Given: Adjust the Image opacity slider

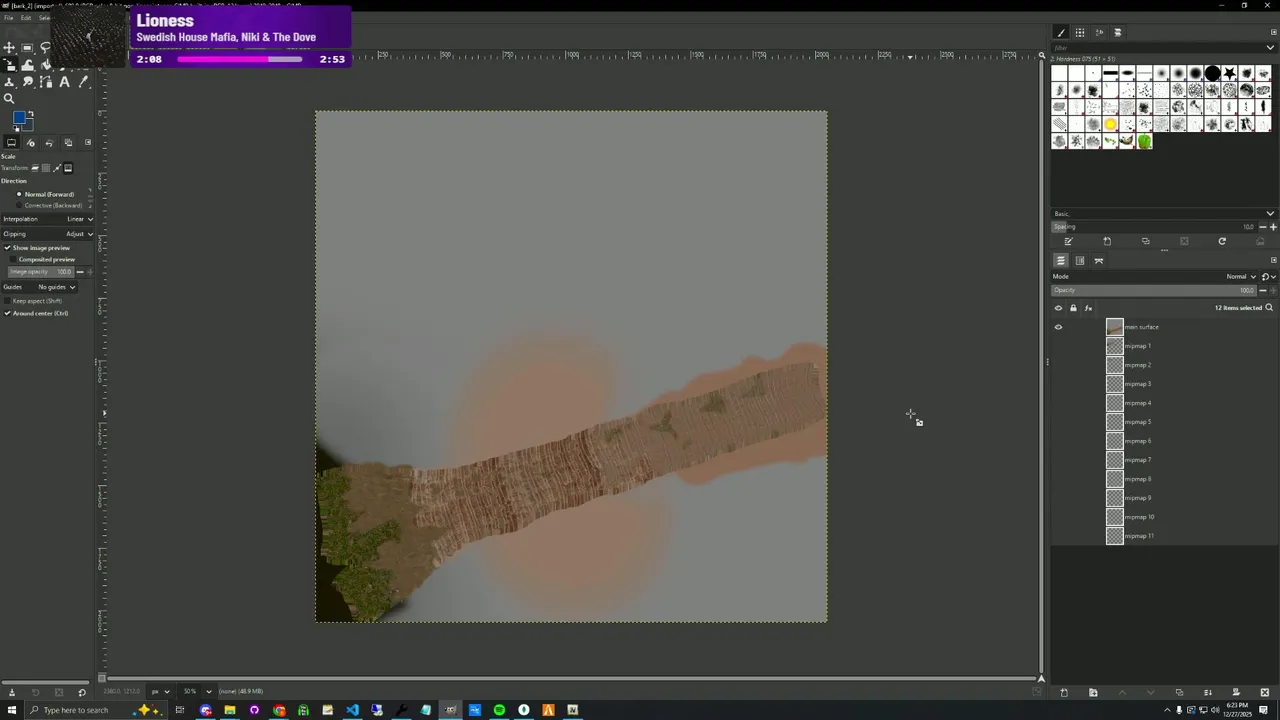Looking at the screenshot, I should coord(41,272).
